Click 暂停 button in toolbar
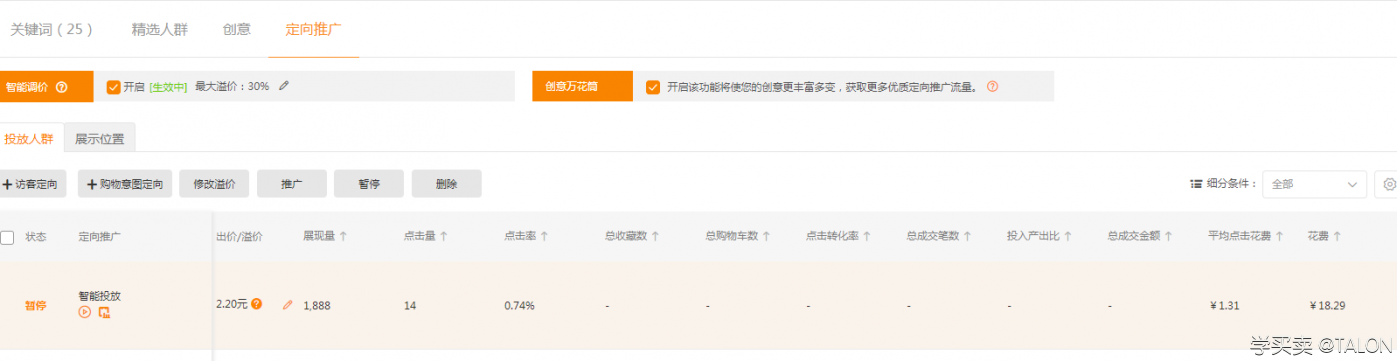 coord(369,184)
